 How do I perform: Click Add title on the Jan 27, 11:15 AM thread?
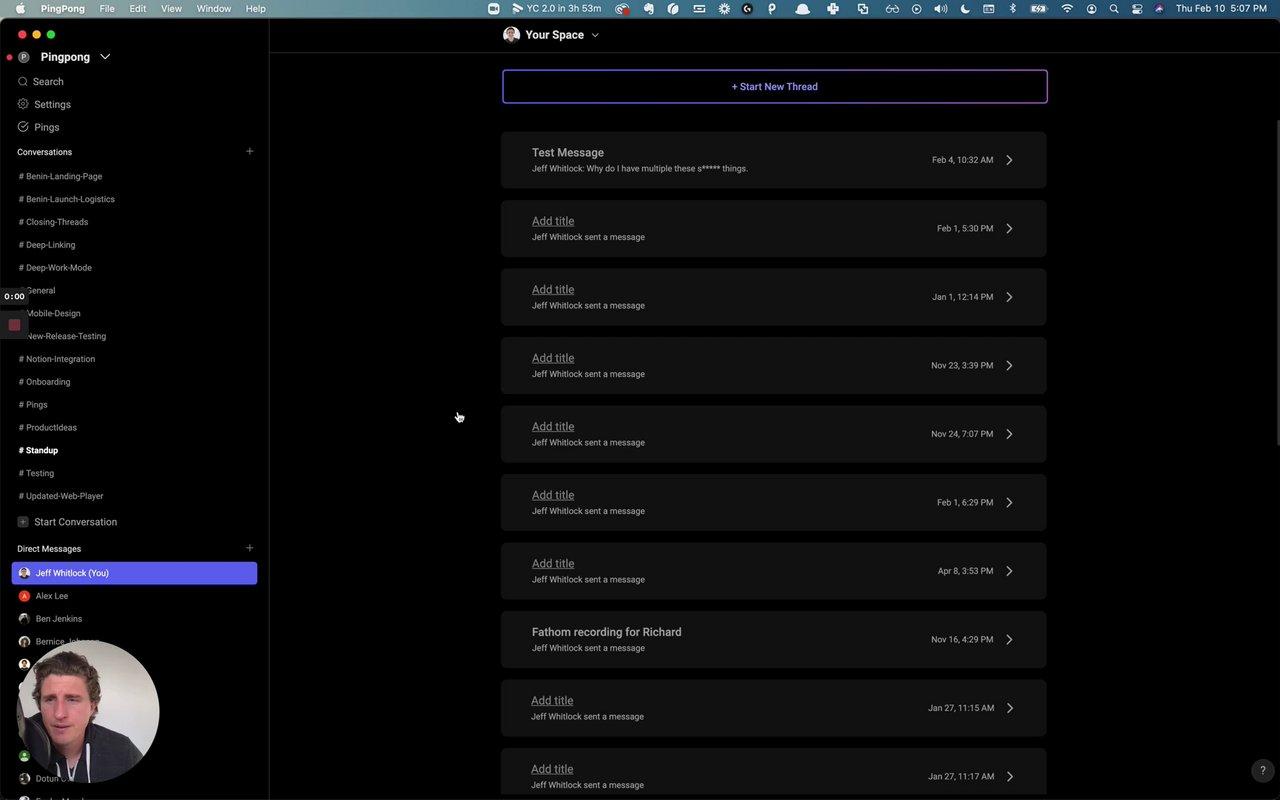click(x=552, y=700)
